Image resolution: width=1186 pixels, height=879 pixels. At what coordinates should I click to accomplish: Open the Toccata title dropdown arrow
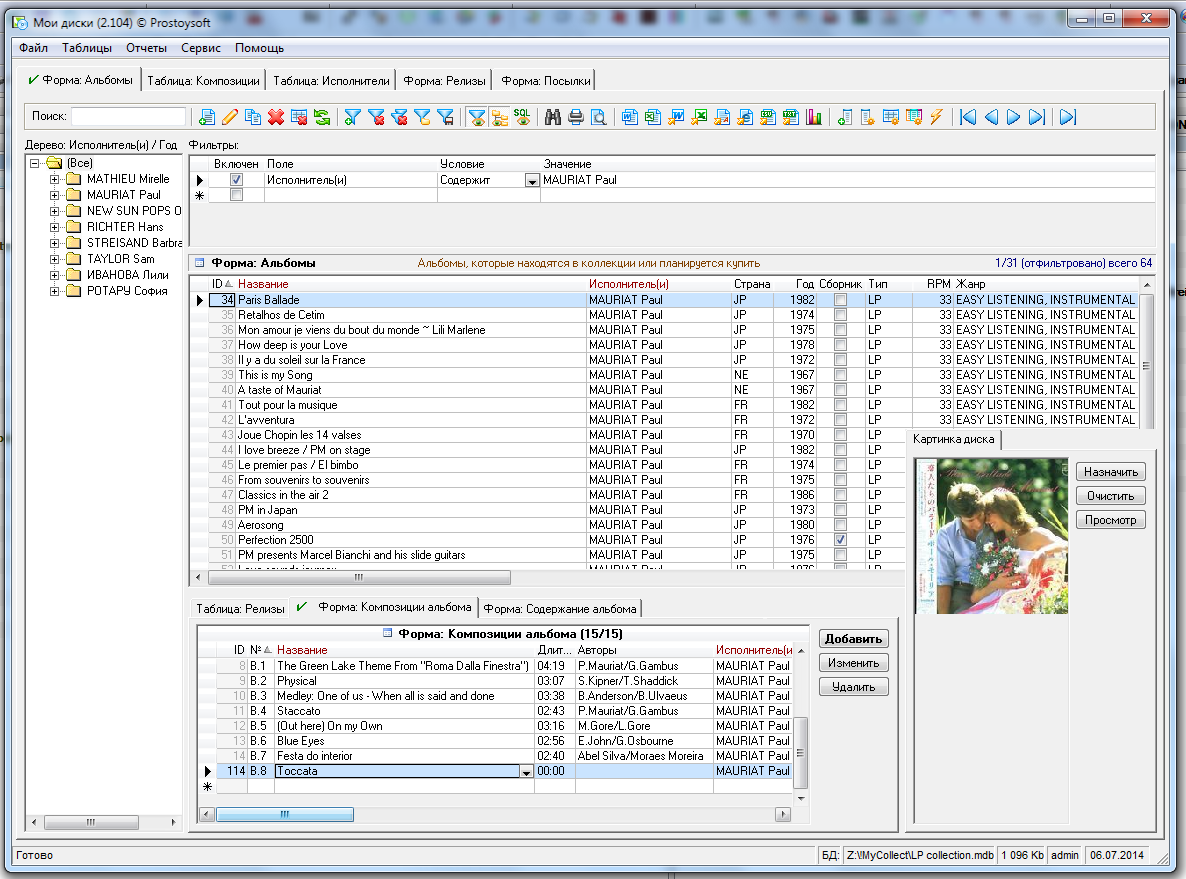pyautogui.click(x=526, y=772)
